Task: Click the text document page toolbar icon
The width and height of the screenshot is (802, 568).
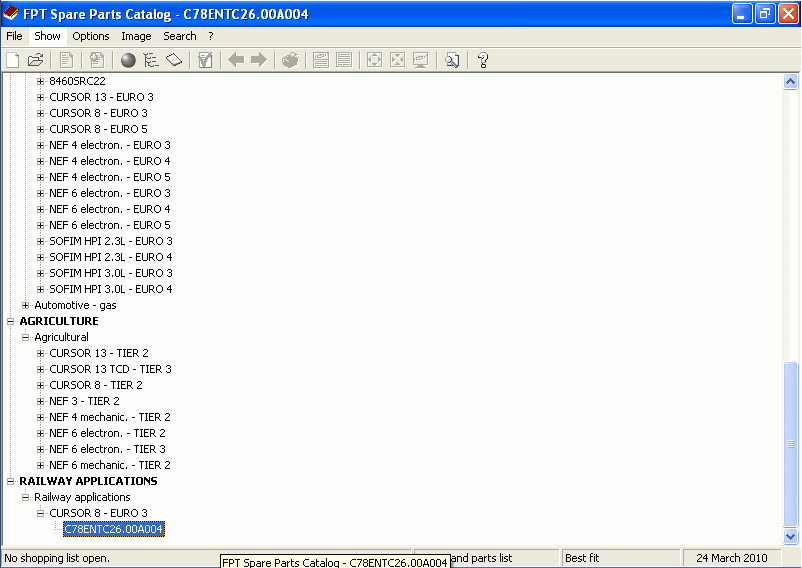Action: (x=66, y=60)
